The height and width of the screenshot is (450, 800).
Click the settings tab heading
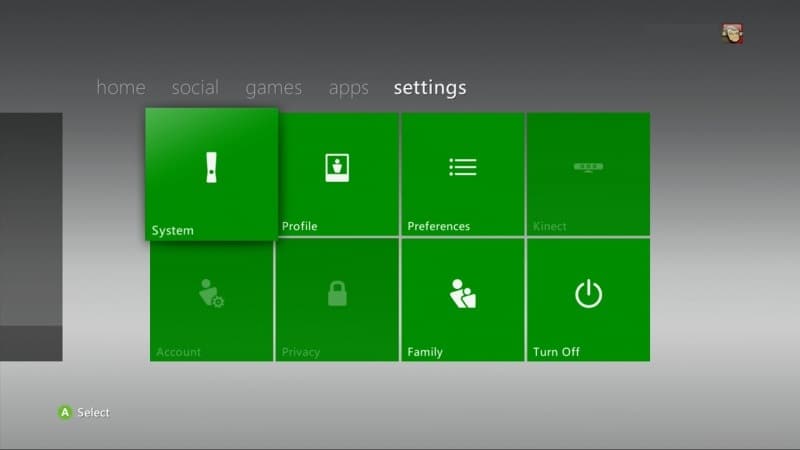pyautogui.click(x=430, y=88)
